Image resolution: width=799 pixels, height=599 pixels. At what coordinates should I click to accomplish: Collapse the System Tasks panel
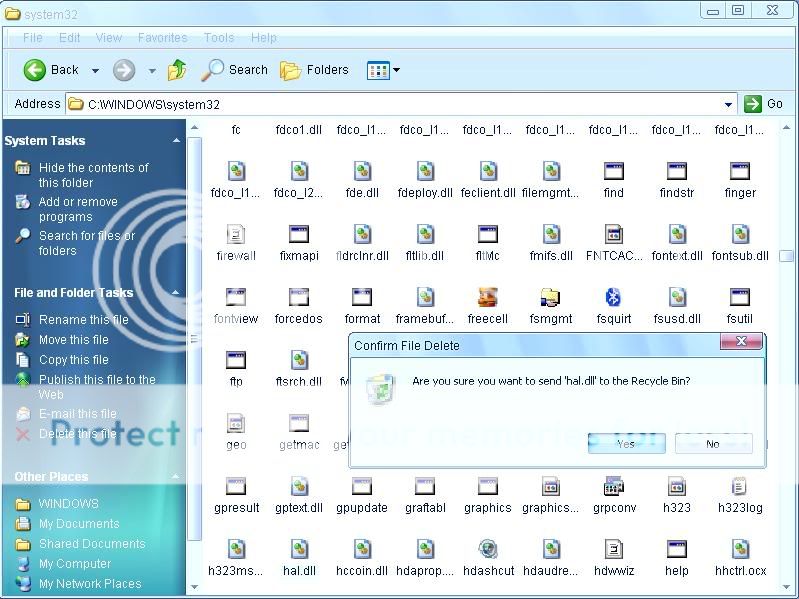pos(177,141)
